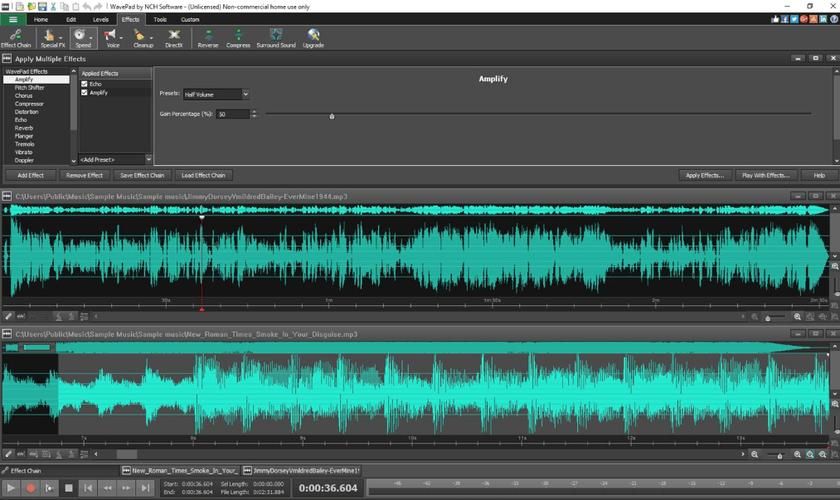Expand the Cleanup dropdown arrow
This screenshot has width=840, height=500.
tap(152, 38)
